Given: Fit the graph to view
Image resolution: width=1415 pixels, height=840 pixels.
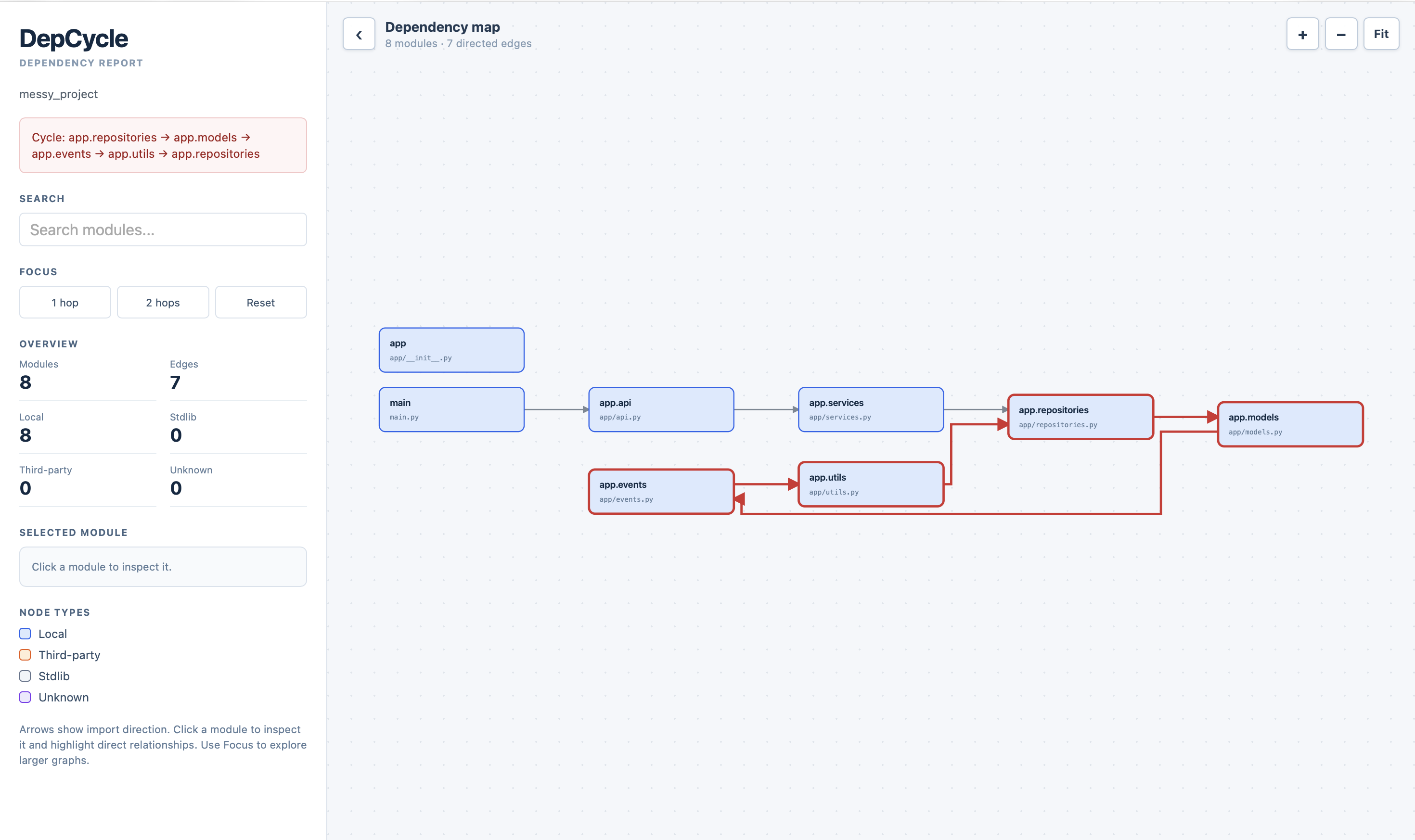Looking at the screenshot, I should pos(1381,34).
